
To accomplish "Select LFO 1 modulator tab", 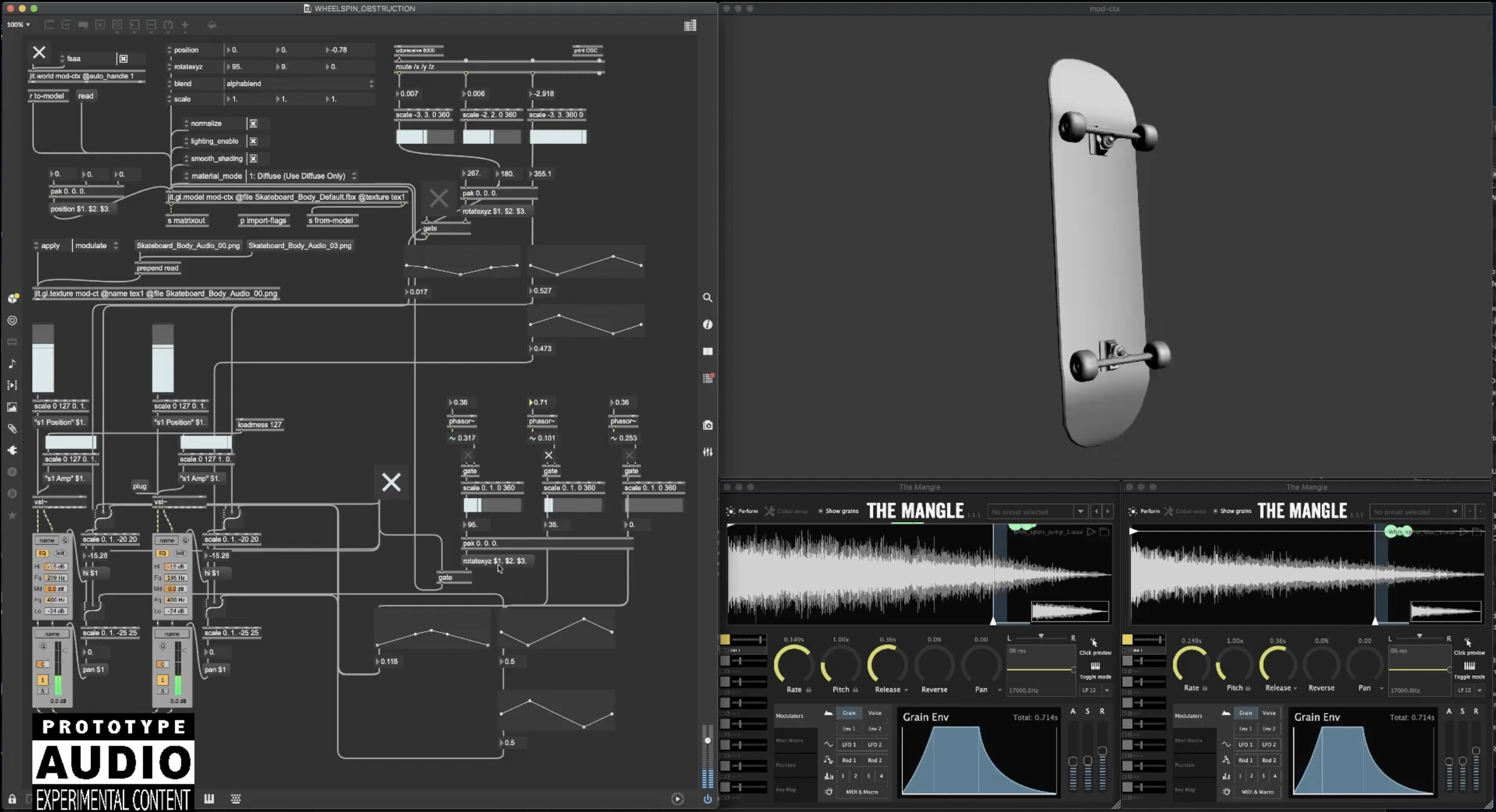I will pos(849,744).
